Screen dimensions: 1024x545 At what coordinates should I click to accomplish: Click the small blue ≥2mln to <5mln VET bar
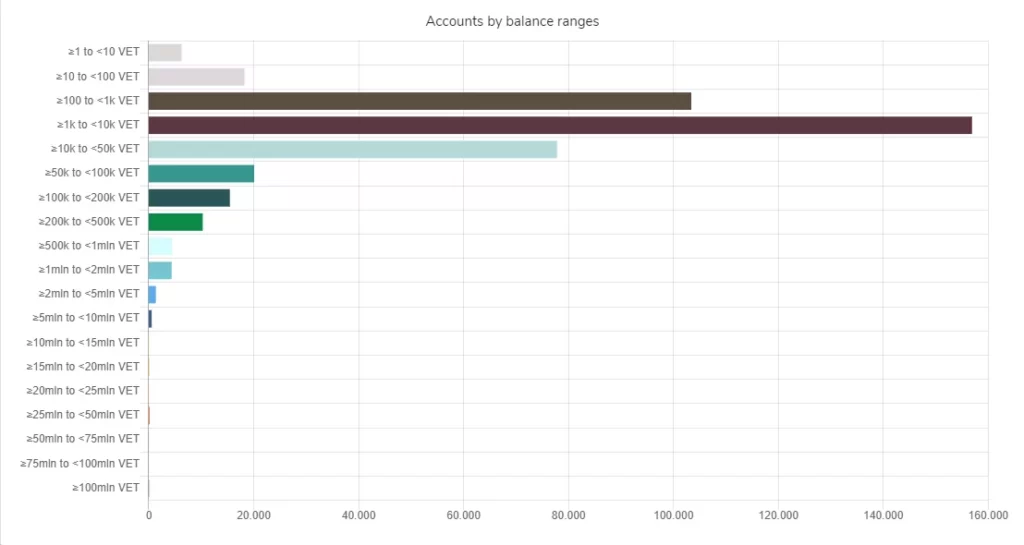click(152, 294)
